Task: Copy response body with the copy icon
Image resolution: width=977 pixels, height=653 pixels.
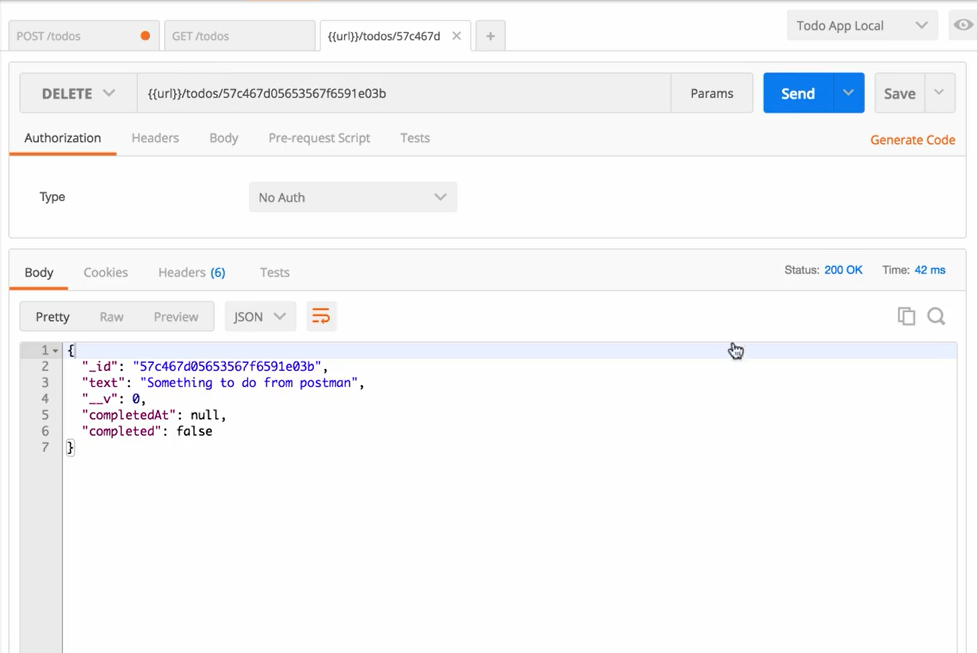Action: pyautogui.click(x=906, y=317)
